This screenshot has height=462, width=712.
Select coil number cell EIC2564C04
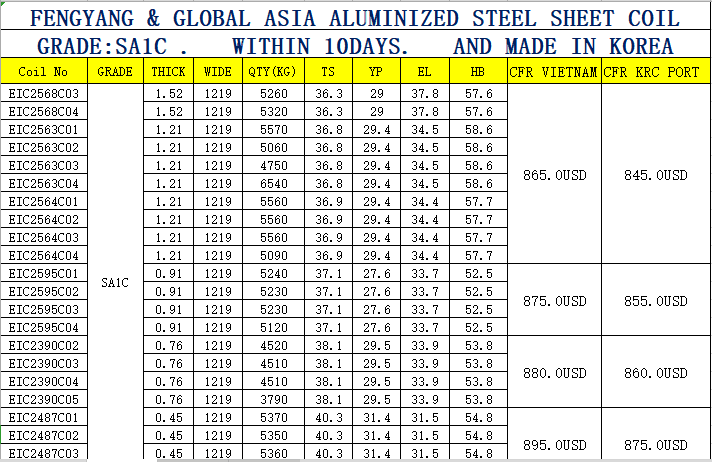click(44, 255)
